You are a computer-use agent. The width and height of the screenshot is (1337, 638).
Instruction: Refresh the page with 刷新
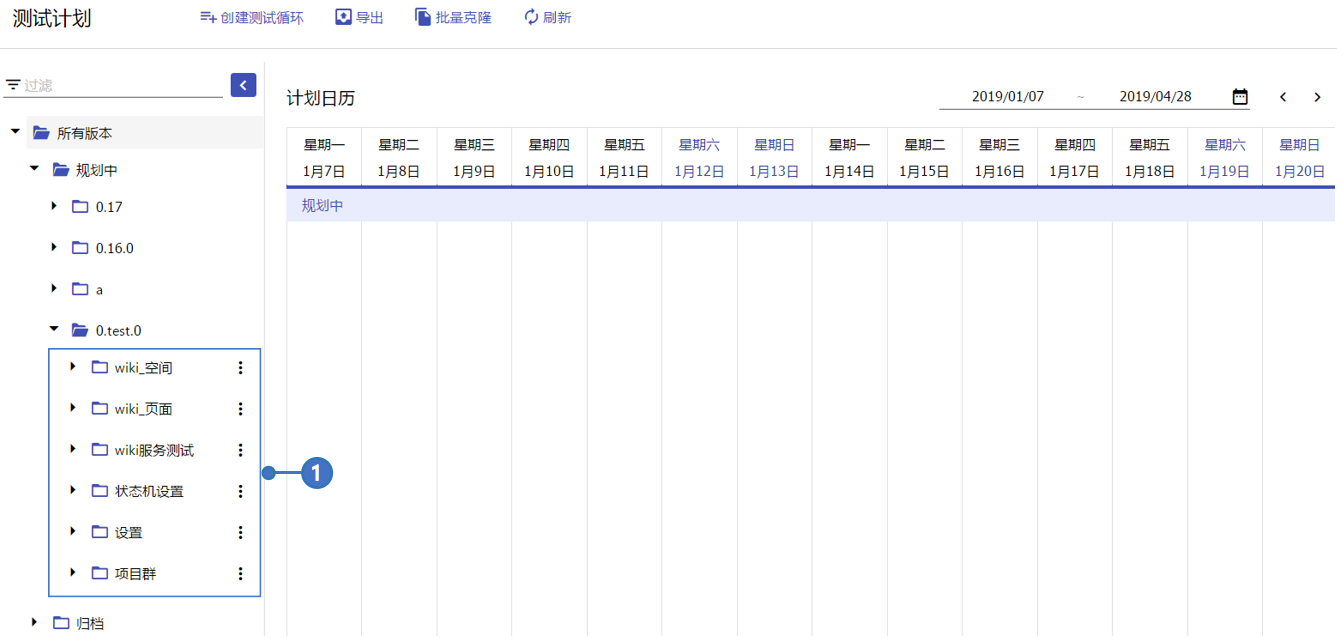[547, 18]
